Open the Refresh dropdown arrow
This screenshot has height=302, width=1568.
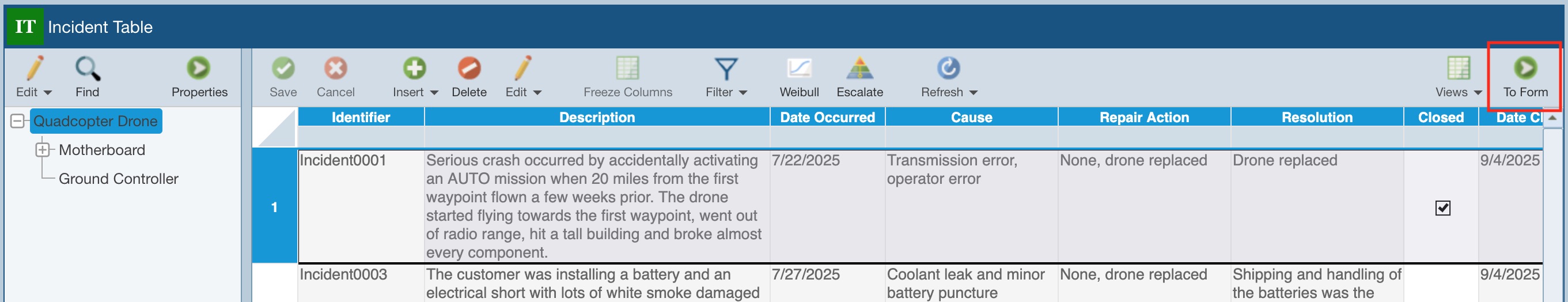point(974,93)
